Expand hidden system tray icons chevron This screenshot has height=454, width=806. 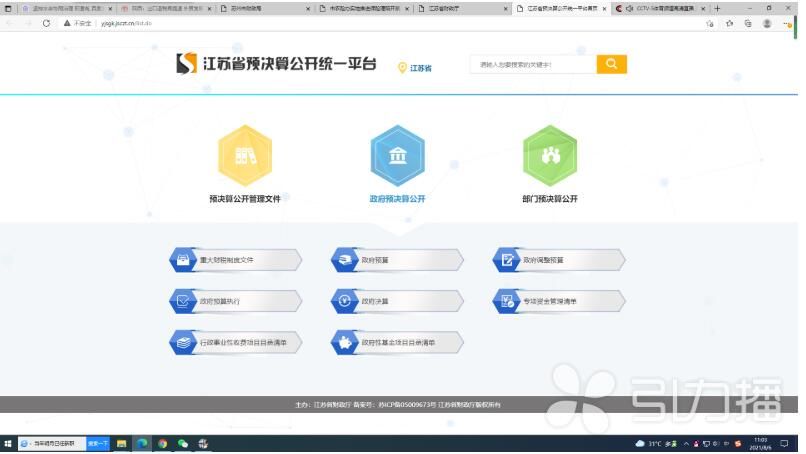686,443
